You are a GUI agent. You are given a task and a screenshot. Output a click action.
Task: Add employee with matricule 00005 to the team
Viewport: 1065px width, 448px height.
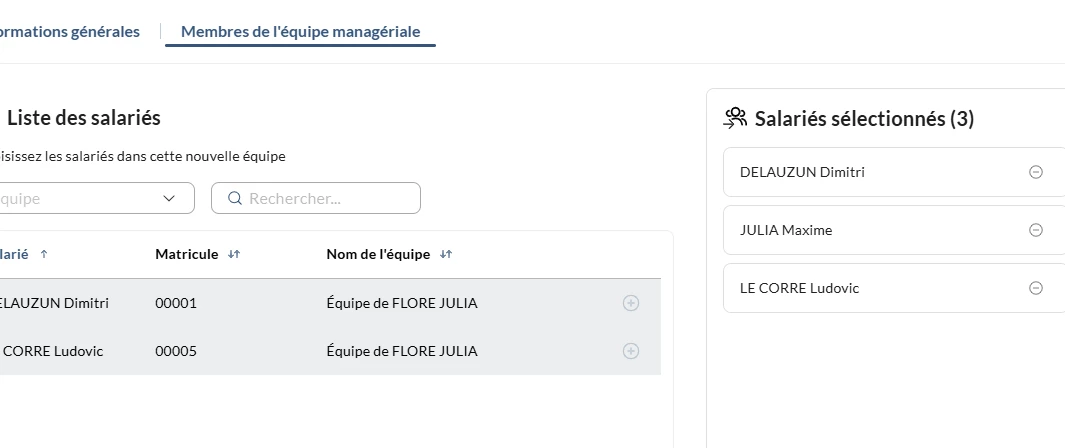pyautogui.click(x=631, y=351)
